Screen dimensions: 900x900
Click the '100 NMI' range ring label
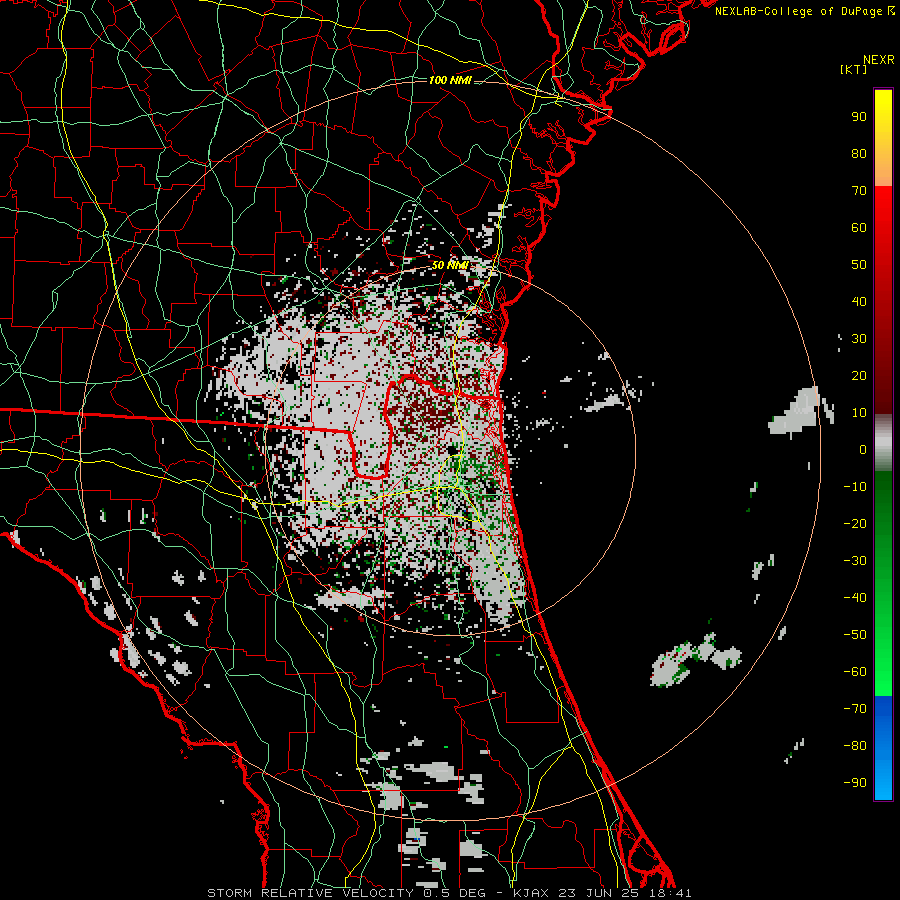coord(450,80)
